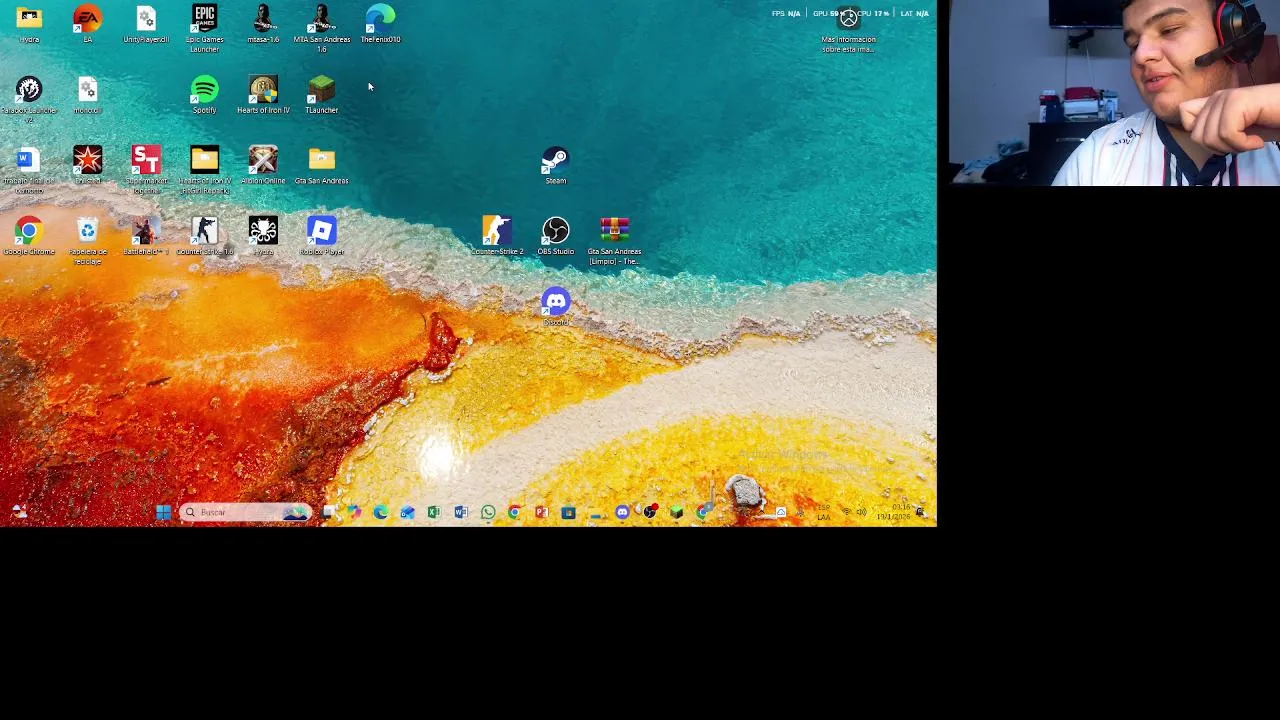Open Discord from the taskbar

[x=622, y=512]
